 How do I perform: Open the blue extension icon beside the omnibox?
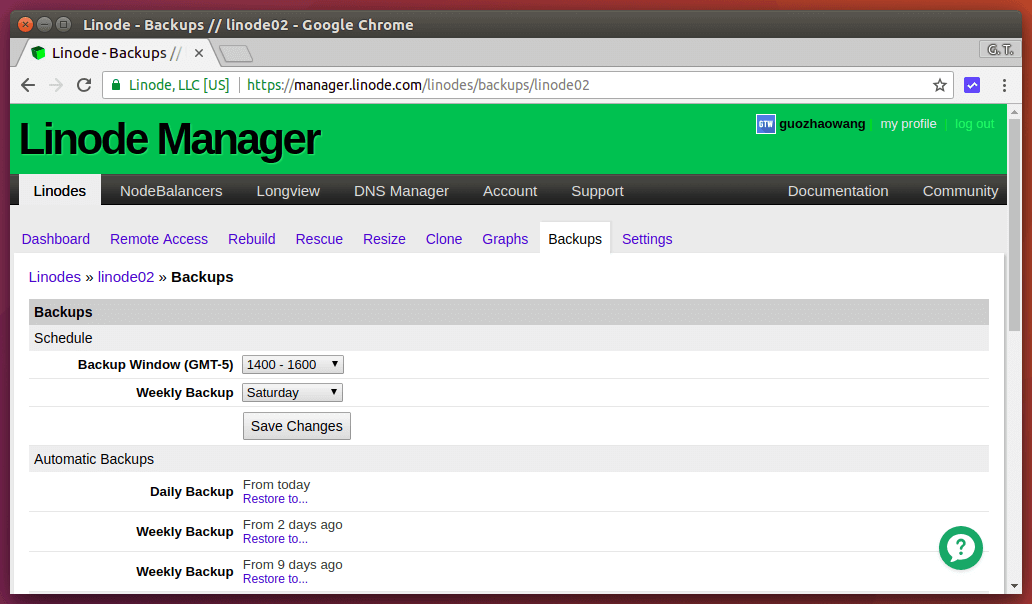pyautogui.click(x=972, y=85)
